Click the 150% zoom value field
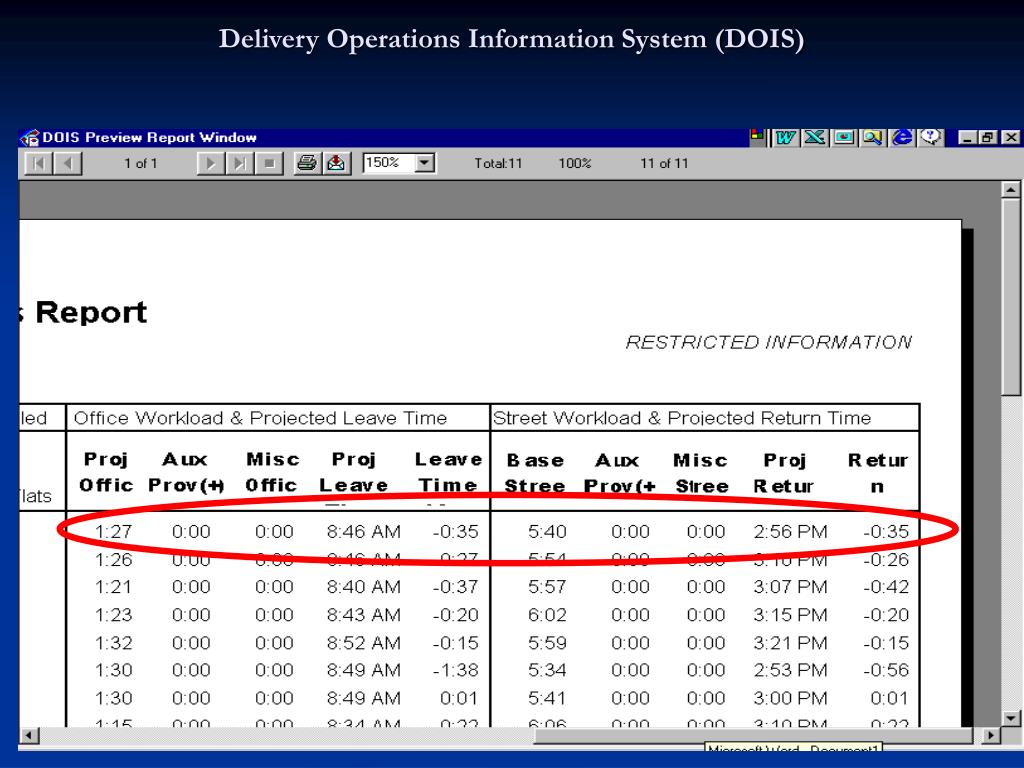The width and height of the screenshot is (1024, 768). pyautogui.click(x=389, y=163)
